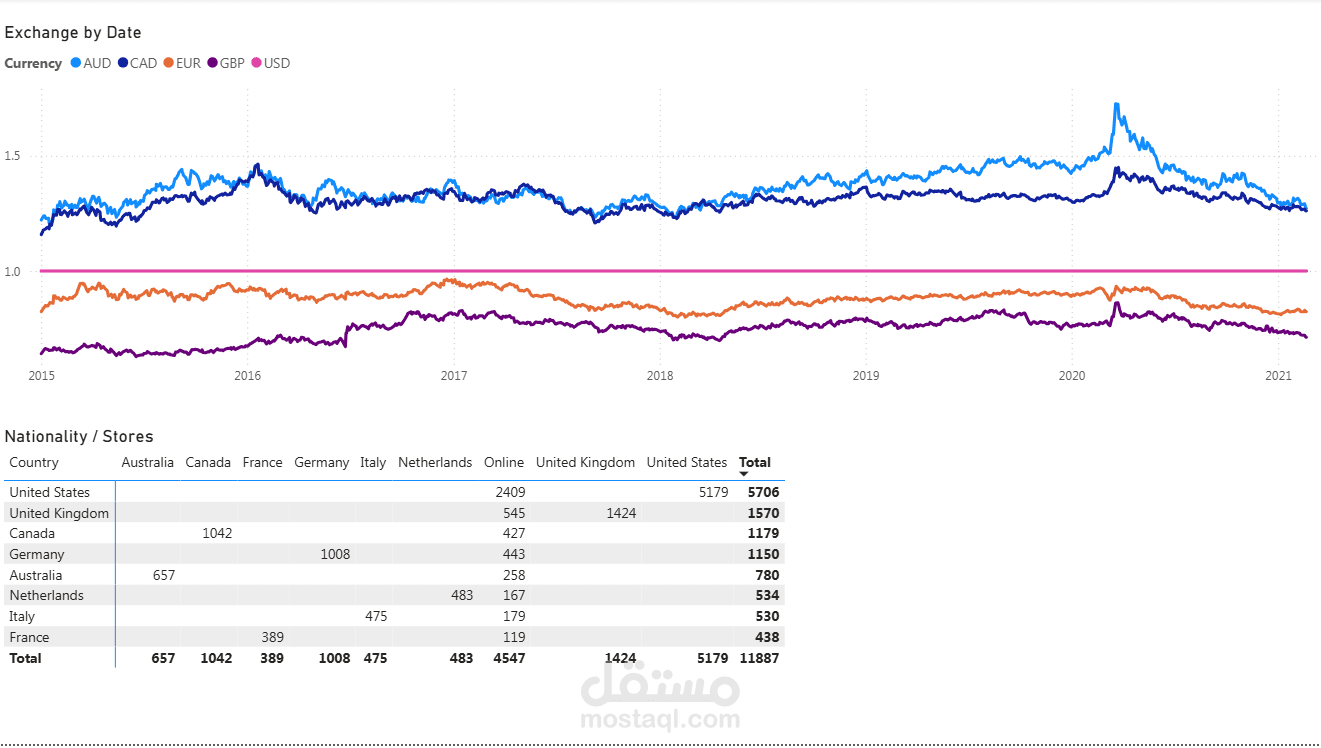Click the Germany row label
Screen dimensions: 1321x748
(x=37, y=554)
